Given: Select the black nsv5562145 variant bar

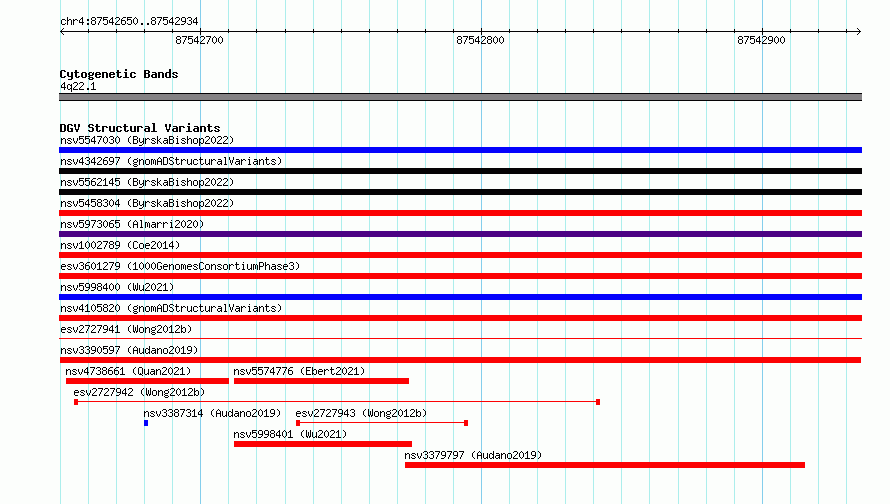Looking at the screenshot, I should click(460, 192).
